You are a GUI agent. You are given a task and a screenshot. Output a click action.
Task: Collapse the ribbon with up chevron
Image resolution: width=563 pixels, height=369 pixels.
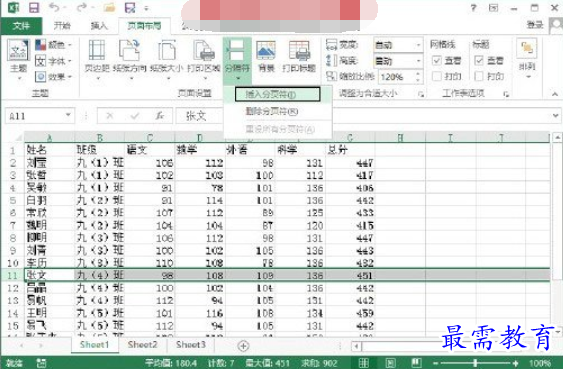pyautogui.click(x=555, y=94)
